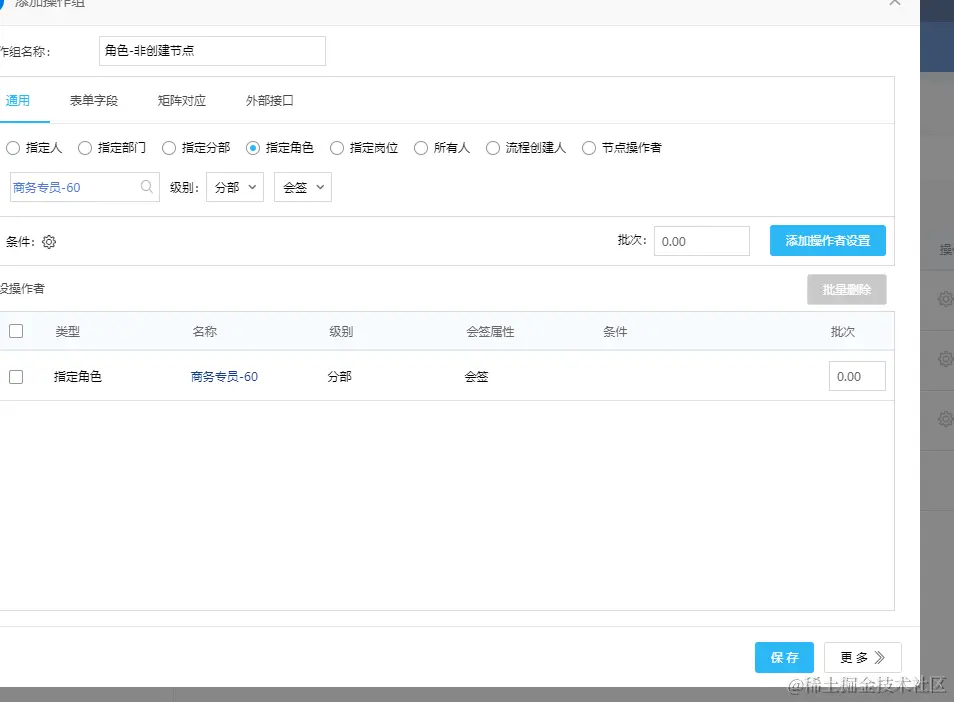Switch to the 表单字段 tab

[x=94, y=100]
